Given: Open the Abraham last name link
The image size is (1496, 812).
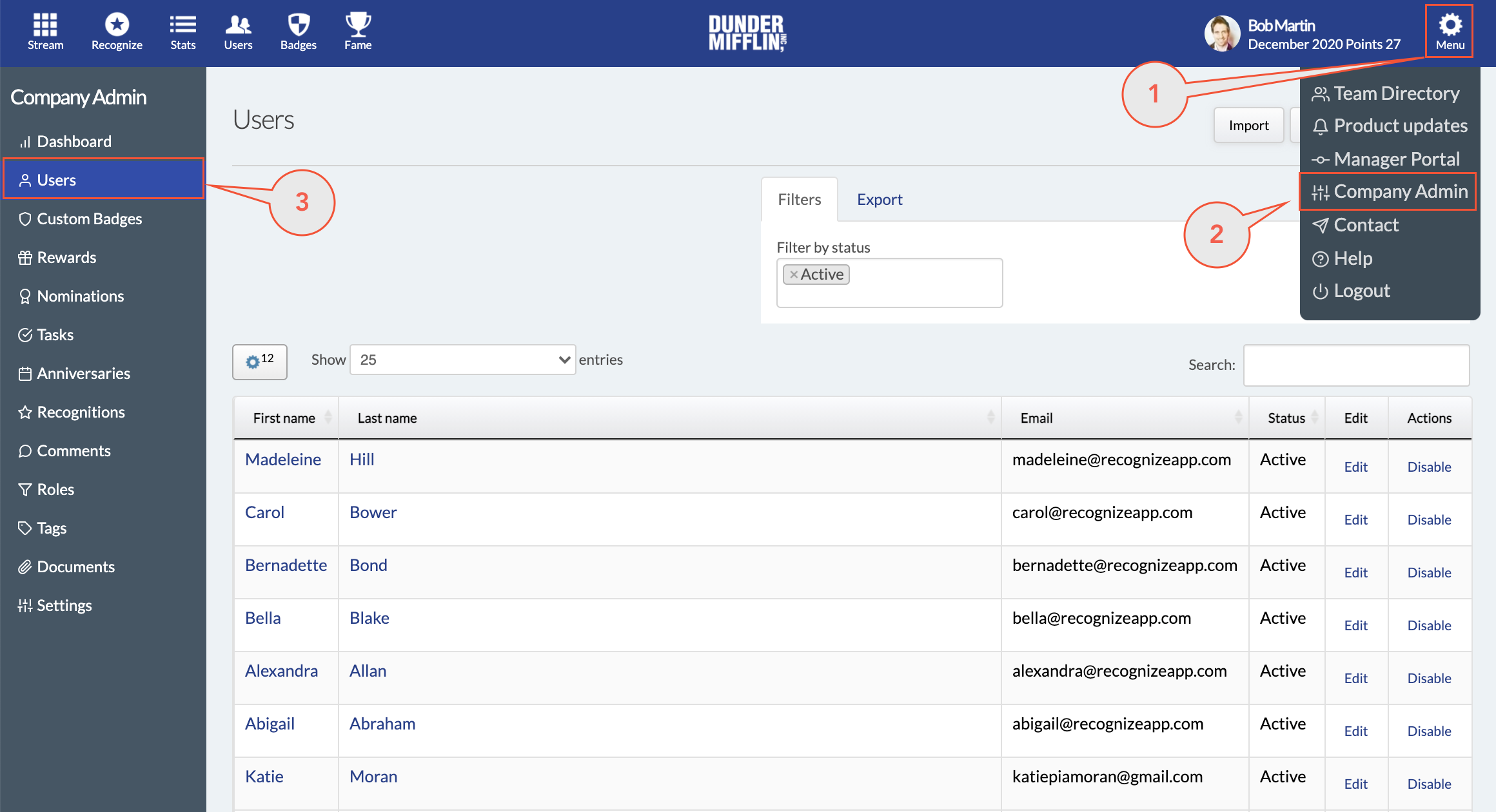Looking at the screenshot, I should 382,724.
